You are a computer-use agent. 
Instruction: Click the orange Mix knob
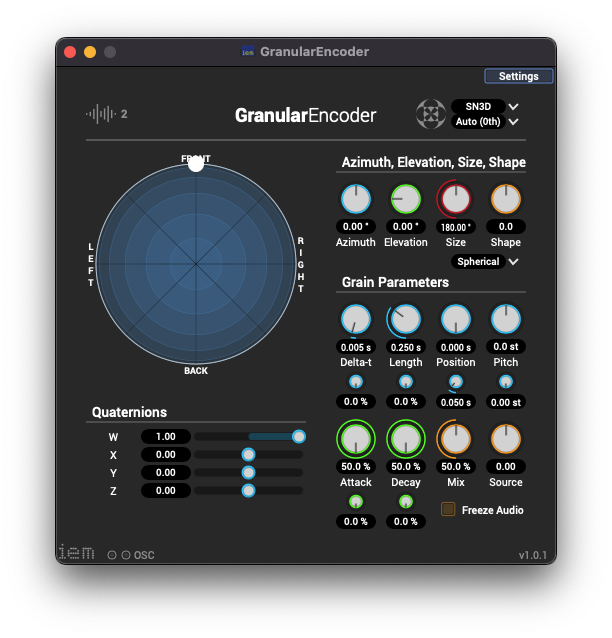(456, 439)
